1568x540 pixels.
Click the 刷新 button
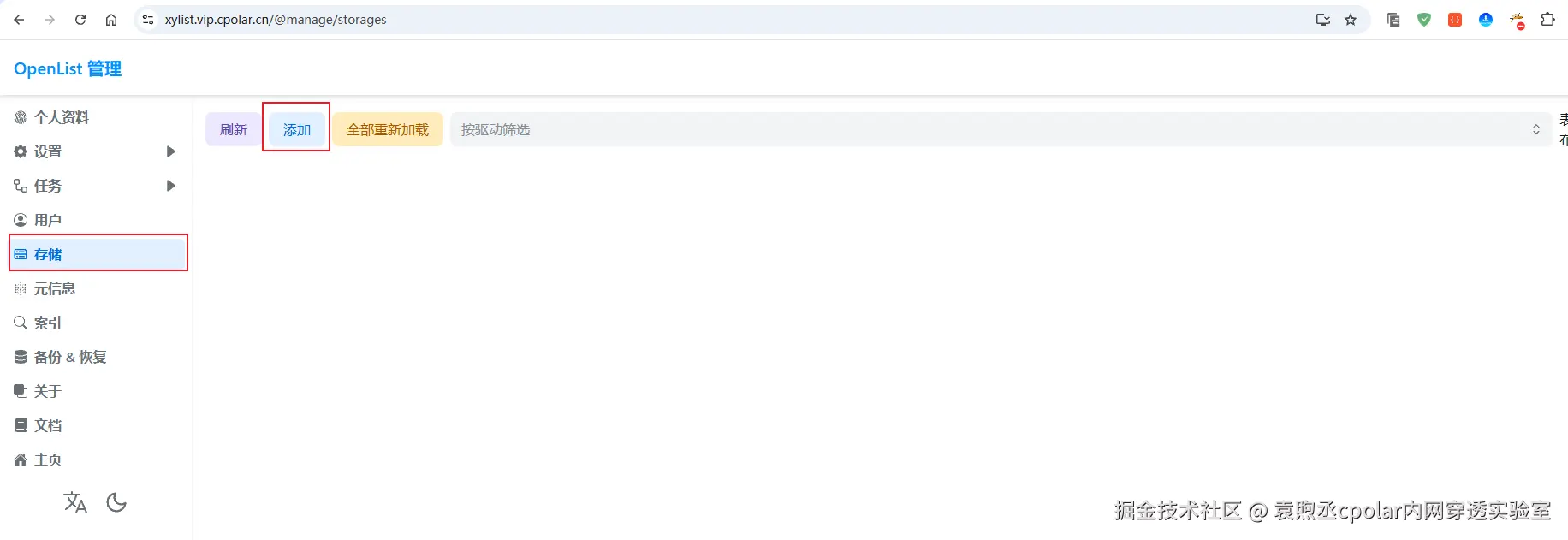234,129
